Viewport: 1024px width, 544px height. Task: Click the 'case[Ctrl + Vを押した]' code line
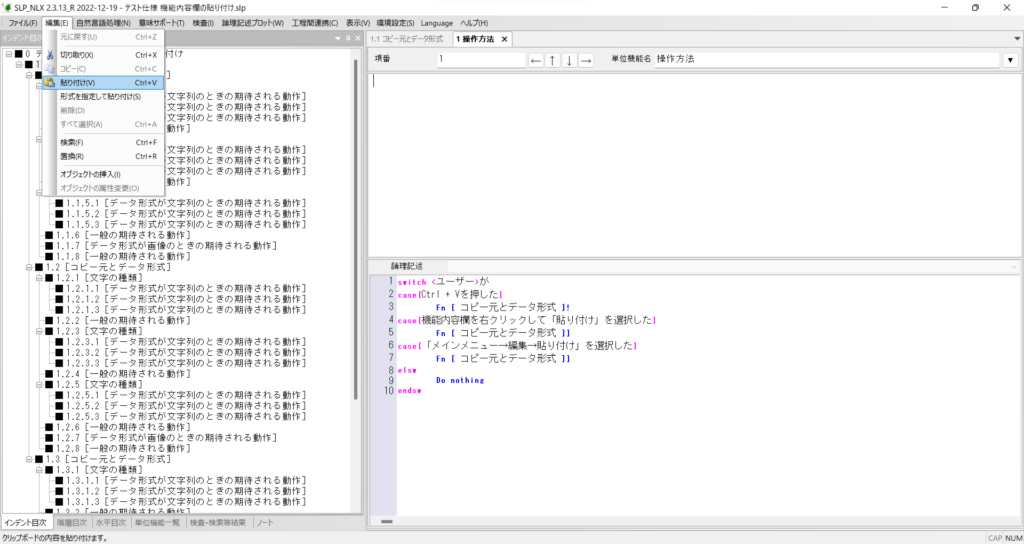[x=449, y=295]
